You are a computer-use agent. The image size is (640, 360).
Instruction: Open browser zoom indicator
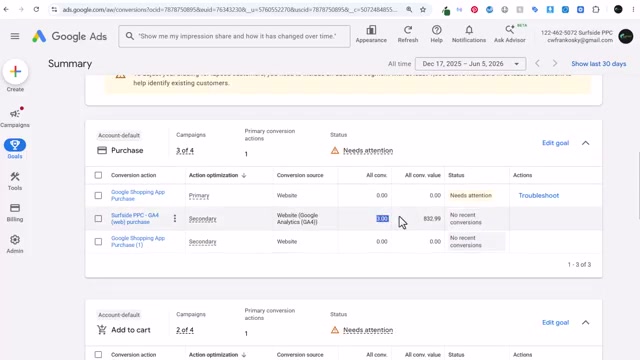(409, 9)
